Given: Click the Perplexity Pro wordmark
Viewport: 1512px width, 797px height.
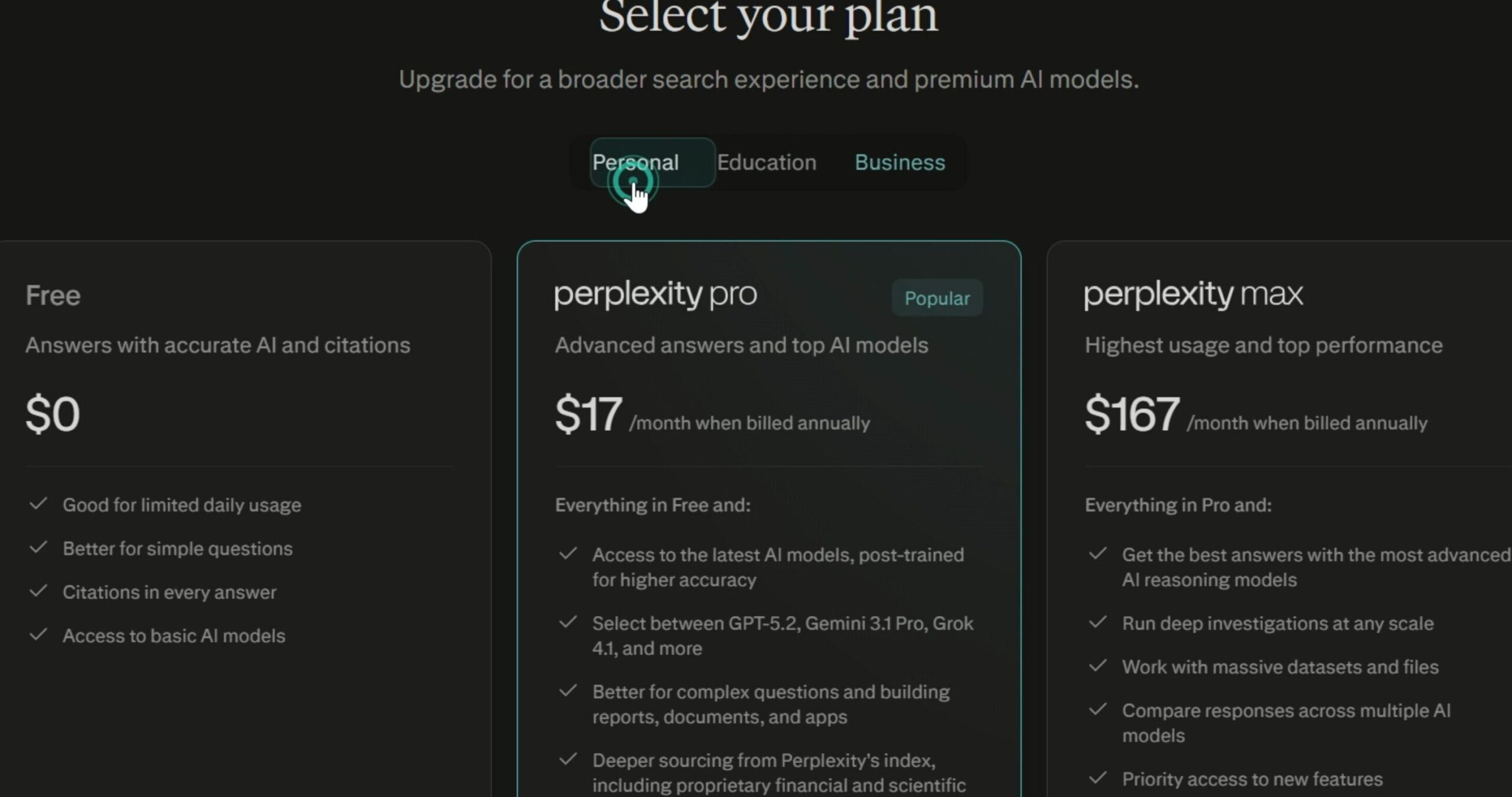Looking at the screenshot, I should click(x=656, y=294).
